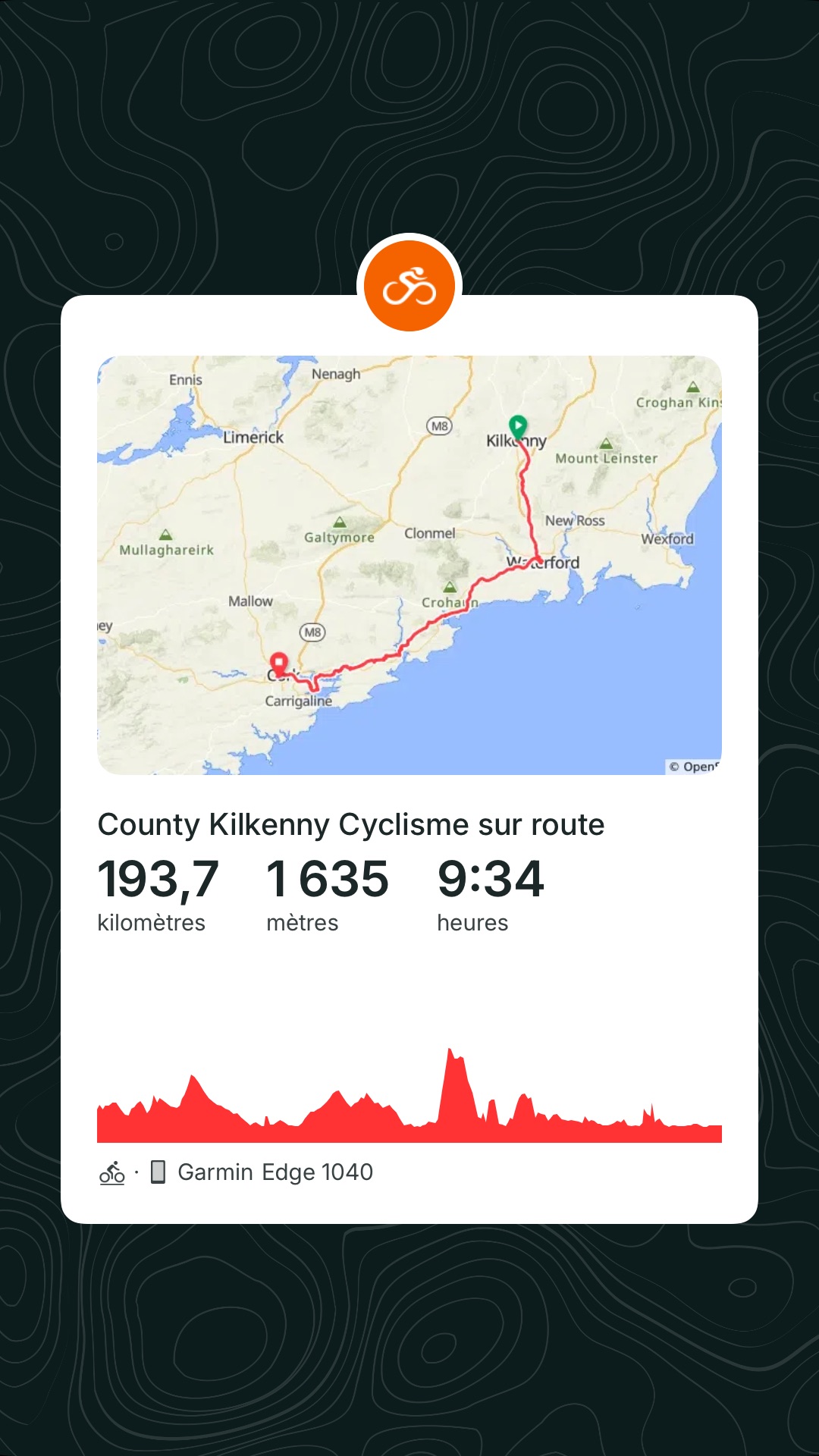The height and width of the screenshot is (1456, 819).
Task: Click the Mount Leinster peak icon
Action: [606, 443]
